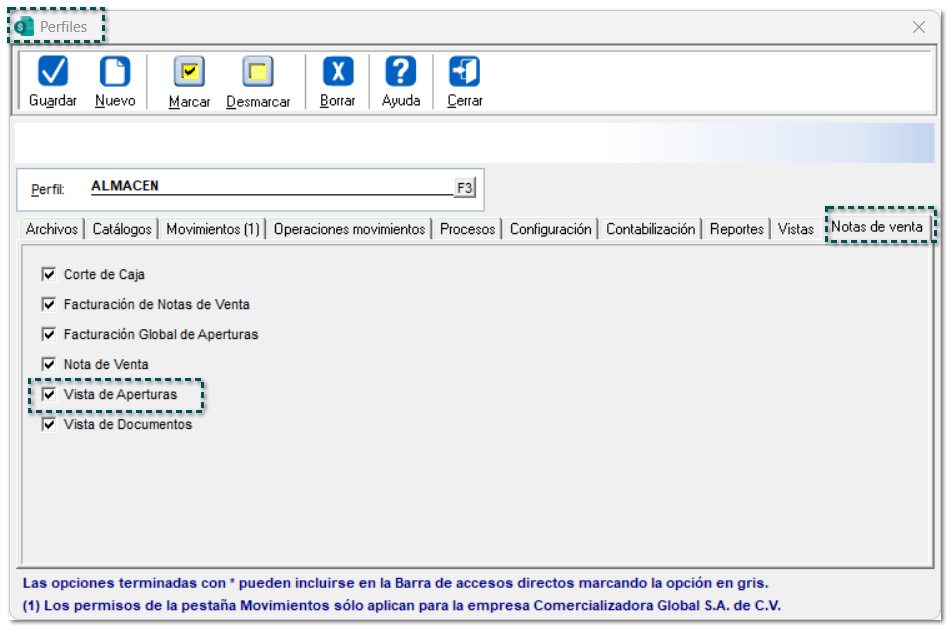Viewport: 950px width, 629px height.
Task: Create a new profile with Nuevo
Action: 115,73
